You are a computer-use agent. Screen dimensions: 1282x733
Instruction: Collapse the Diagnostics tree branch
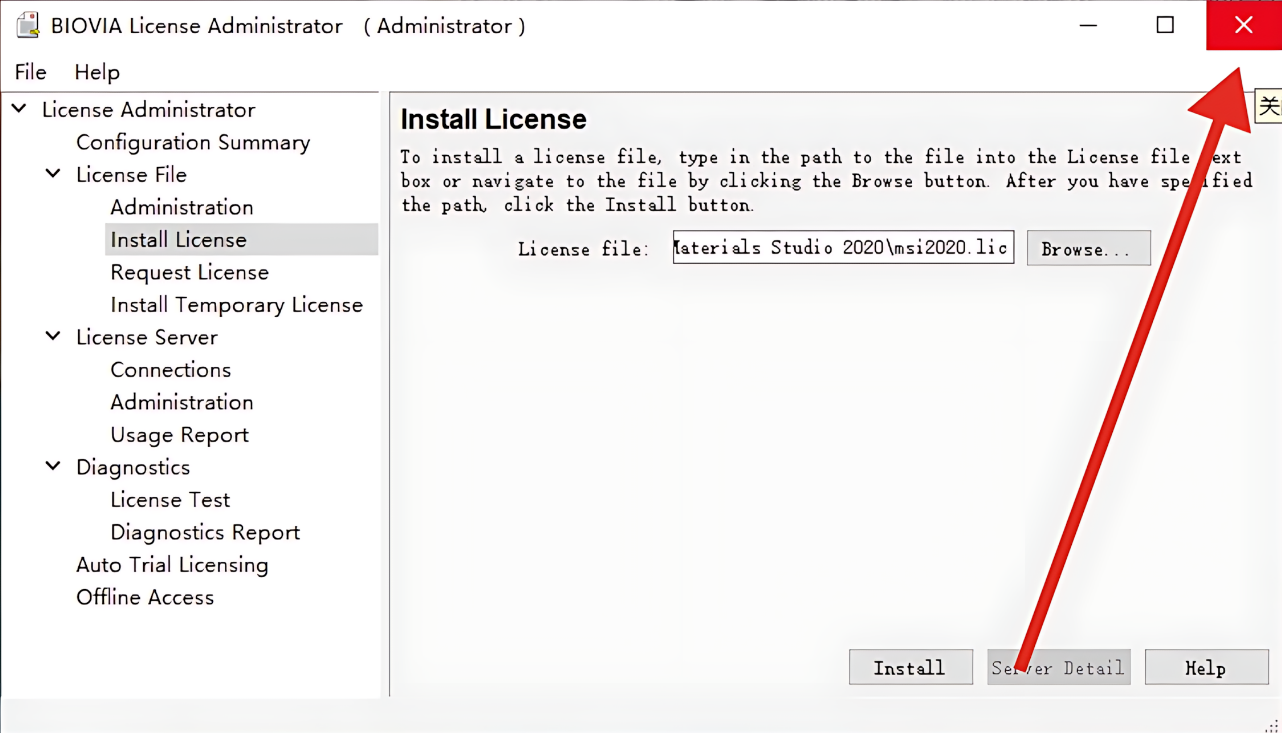pos(53,466)
